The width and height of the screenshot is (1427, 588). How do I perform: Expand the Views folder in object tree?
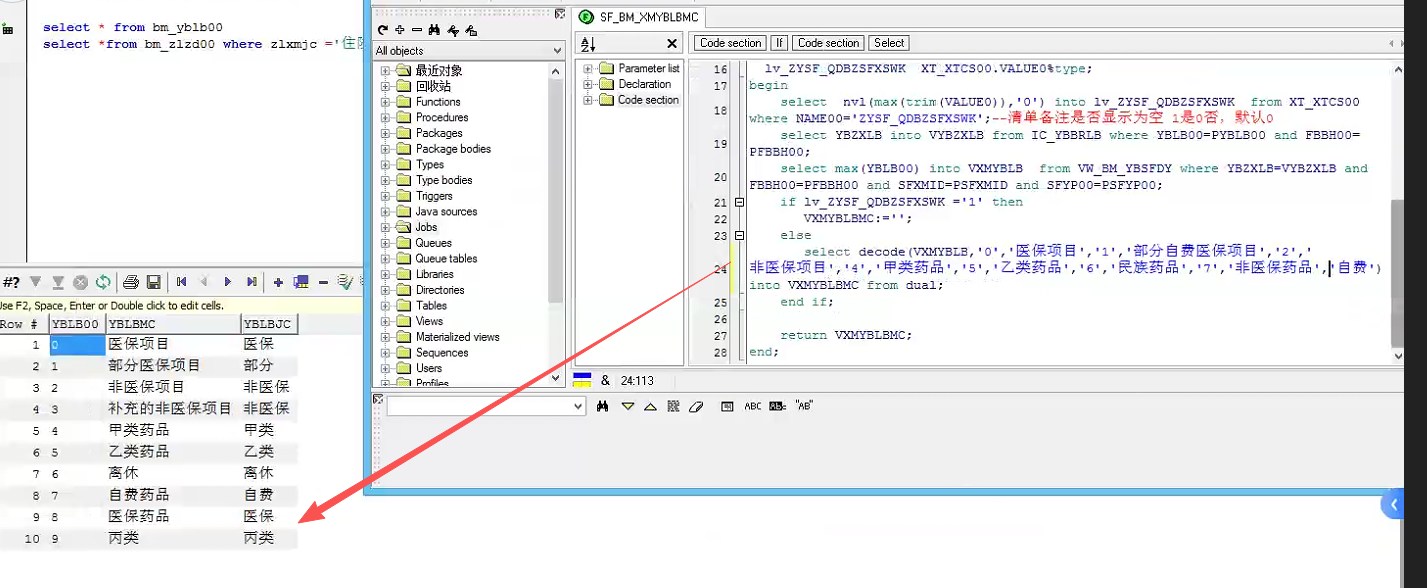coord(386,322)
